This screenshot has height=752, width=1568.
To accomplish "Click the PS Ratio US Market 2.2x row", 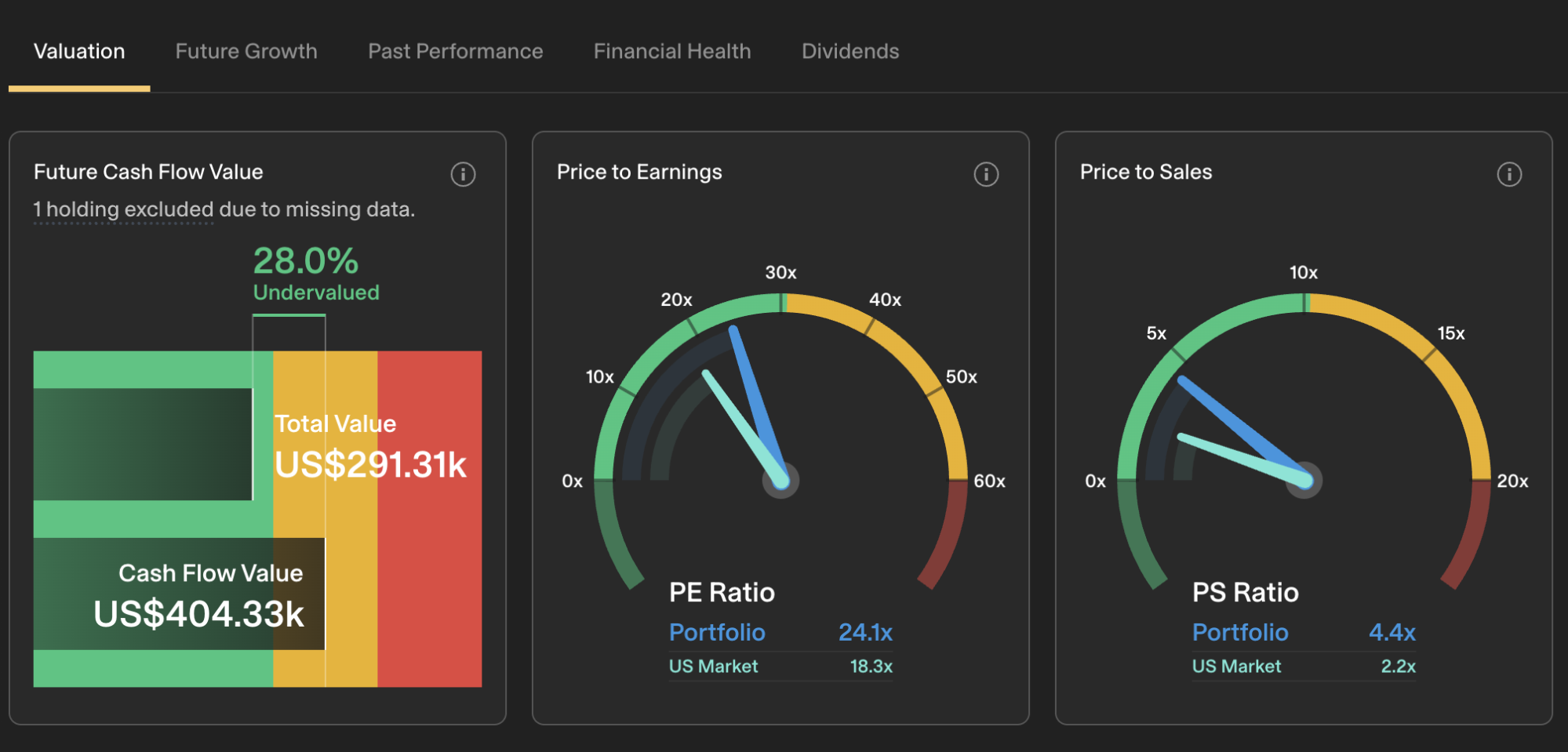I will 1303,667.
